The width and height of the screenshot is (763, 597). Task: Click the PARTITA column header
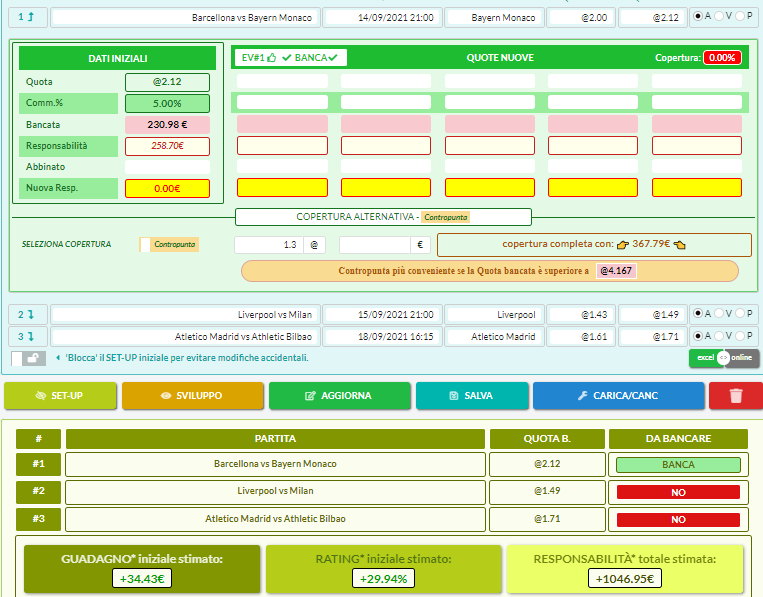click(x=275, y=439)
